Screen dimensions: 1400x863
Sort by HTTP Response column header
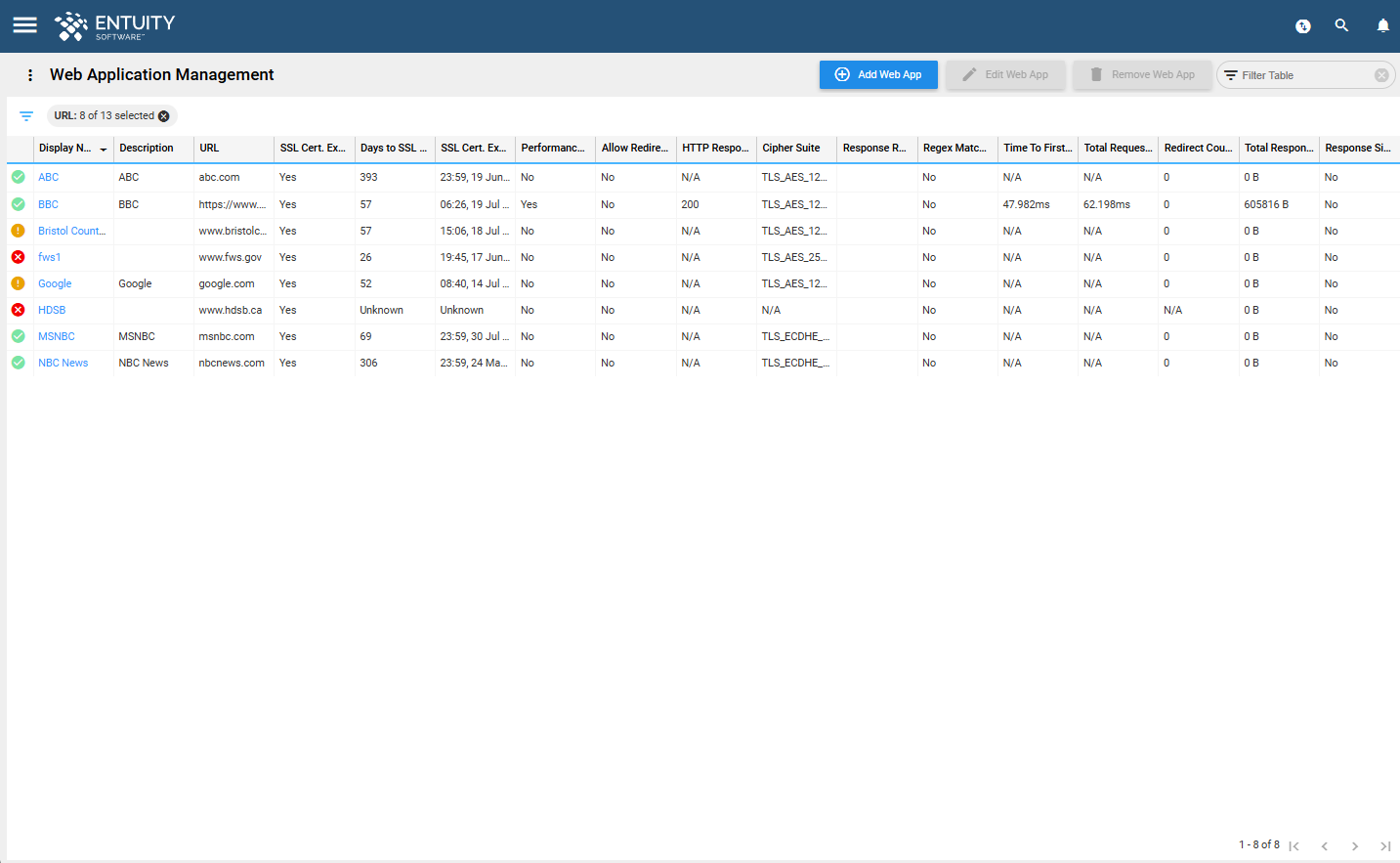click(x=716, y=149)
